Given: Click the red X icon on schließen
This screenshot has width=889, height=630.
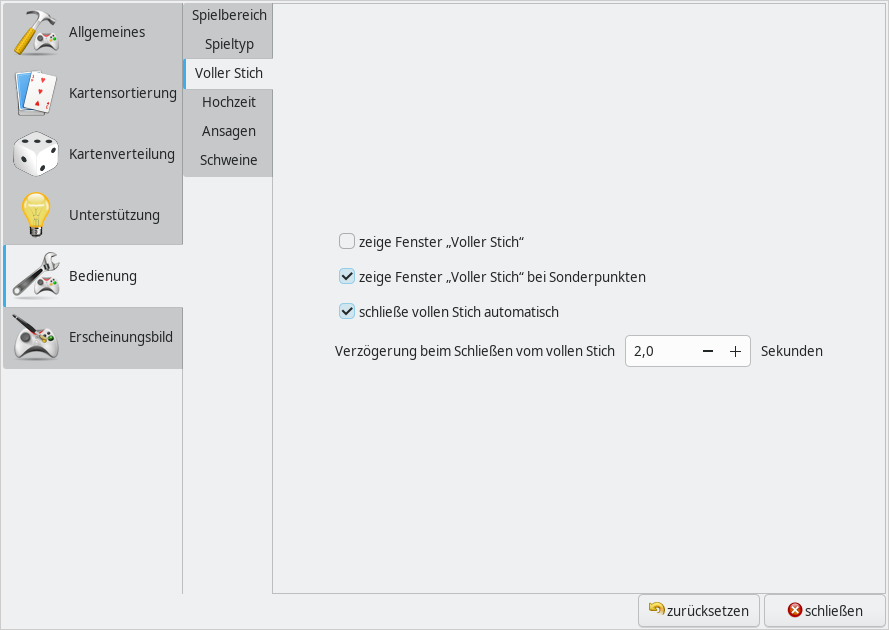Looking at the screenshot, I should [795, 610].
